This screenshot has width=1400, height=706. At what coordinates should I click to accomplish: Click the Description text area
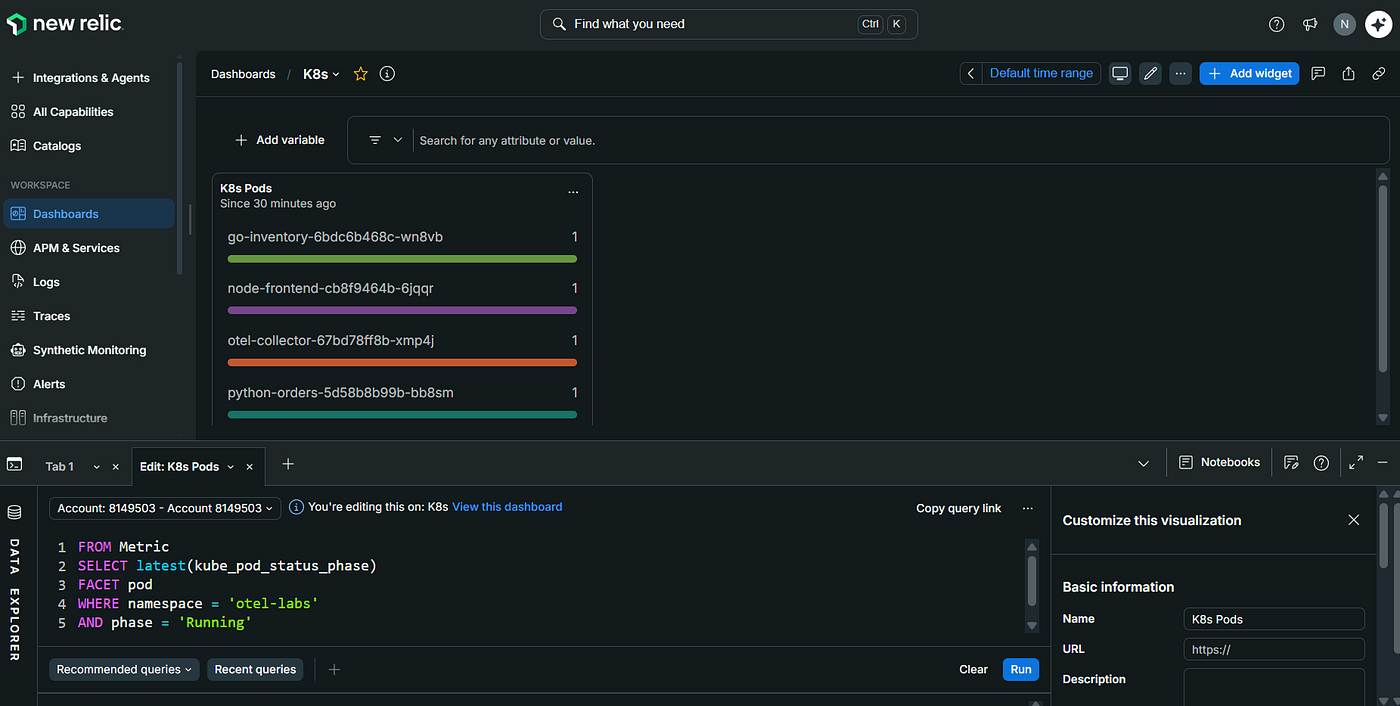pos(1274,687)
